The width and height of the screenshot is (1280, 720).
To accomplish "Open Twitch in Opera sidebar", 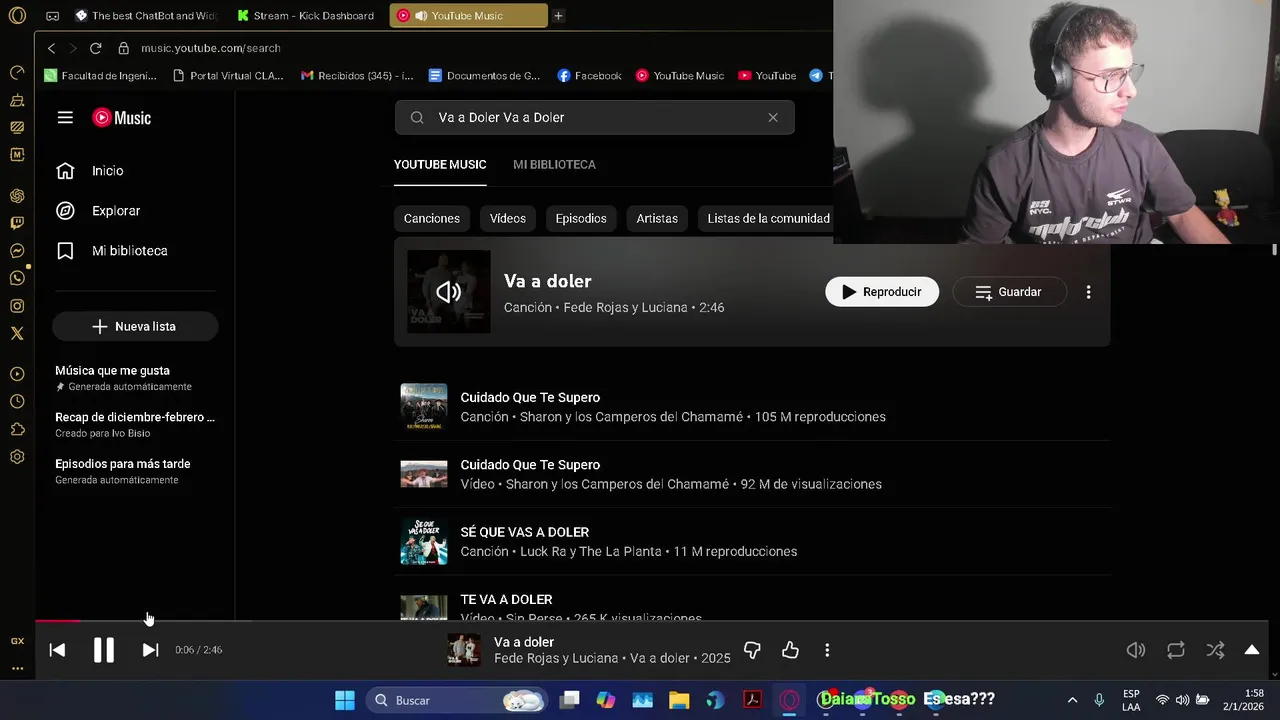I will (17, 223).
